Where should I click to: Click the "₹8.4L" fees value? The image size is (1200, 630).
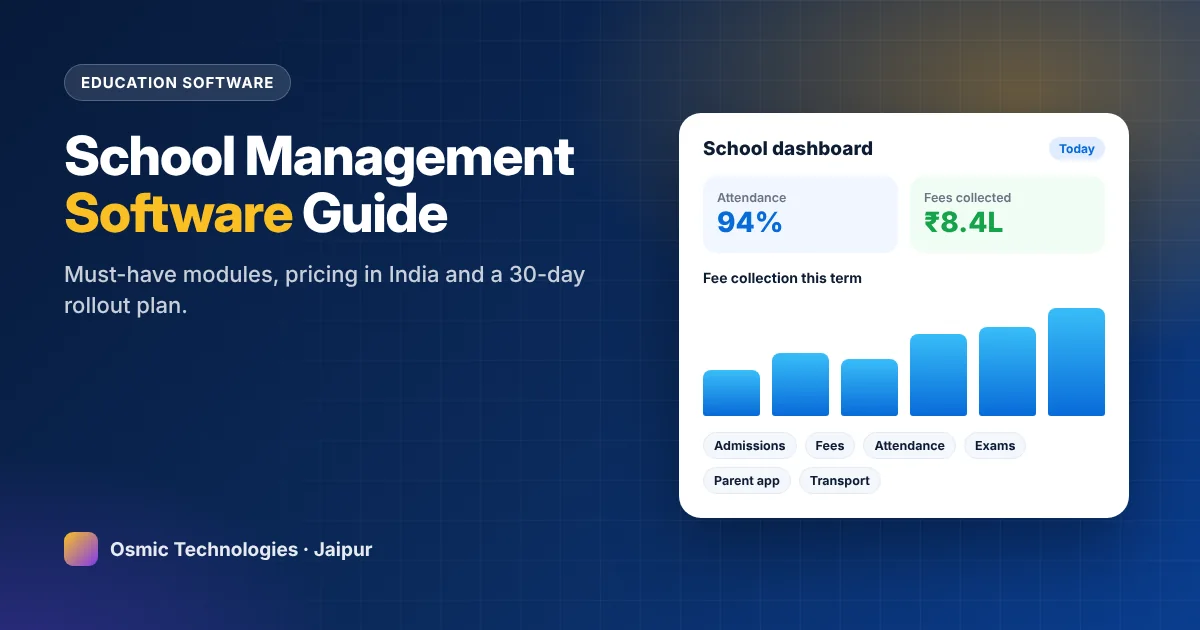[x=963, y=222]
